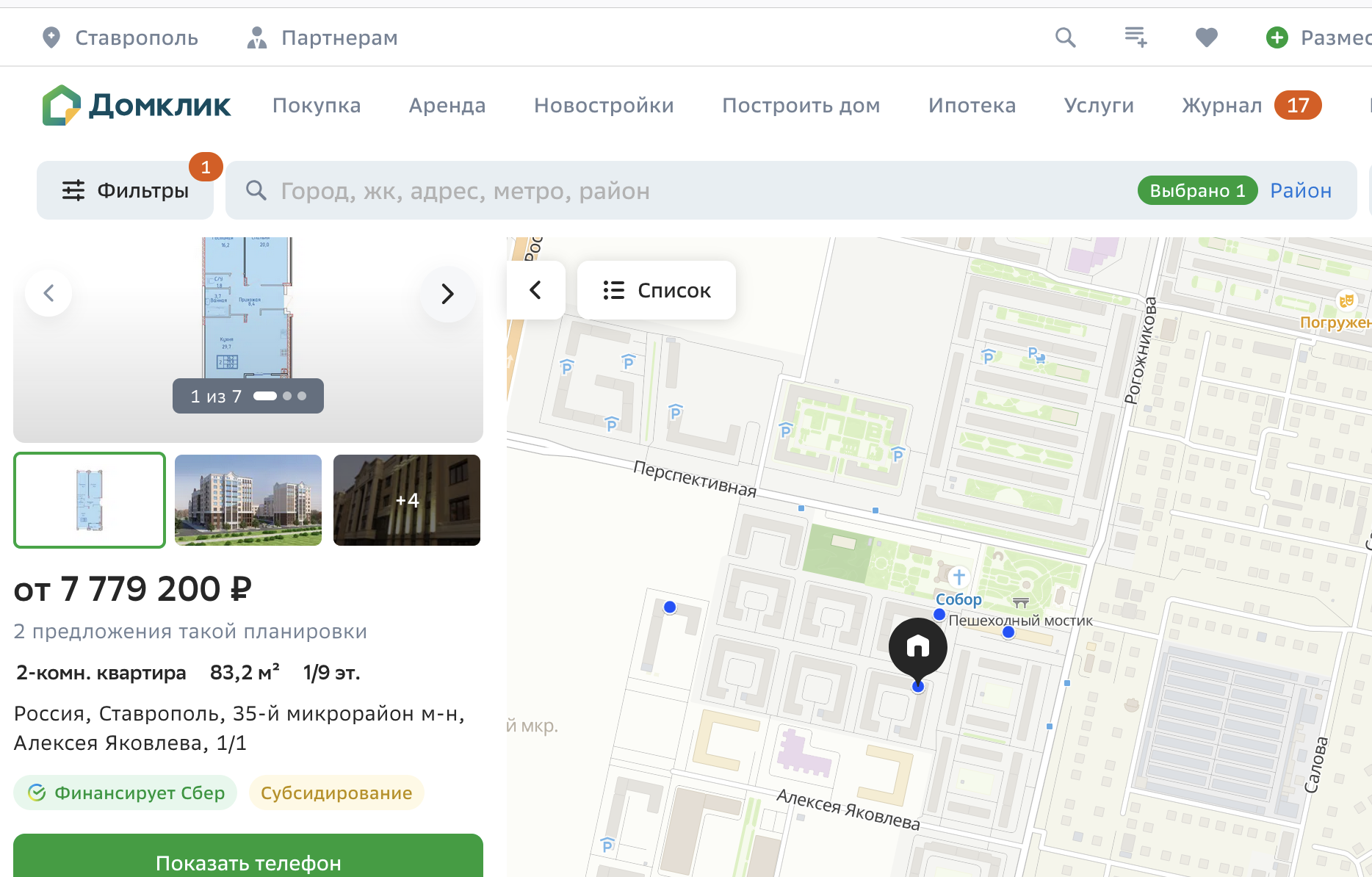Click the green Выбрано 1 badge
This screenshot has width=1372, height=877.
(1197, 190)
